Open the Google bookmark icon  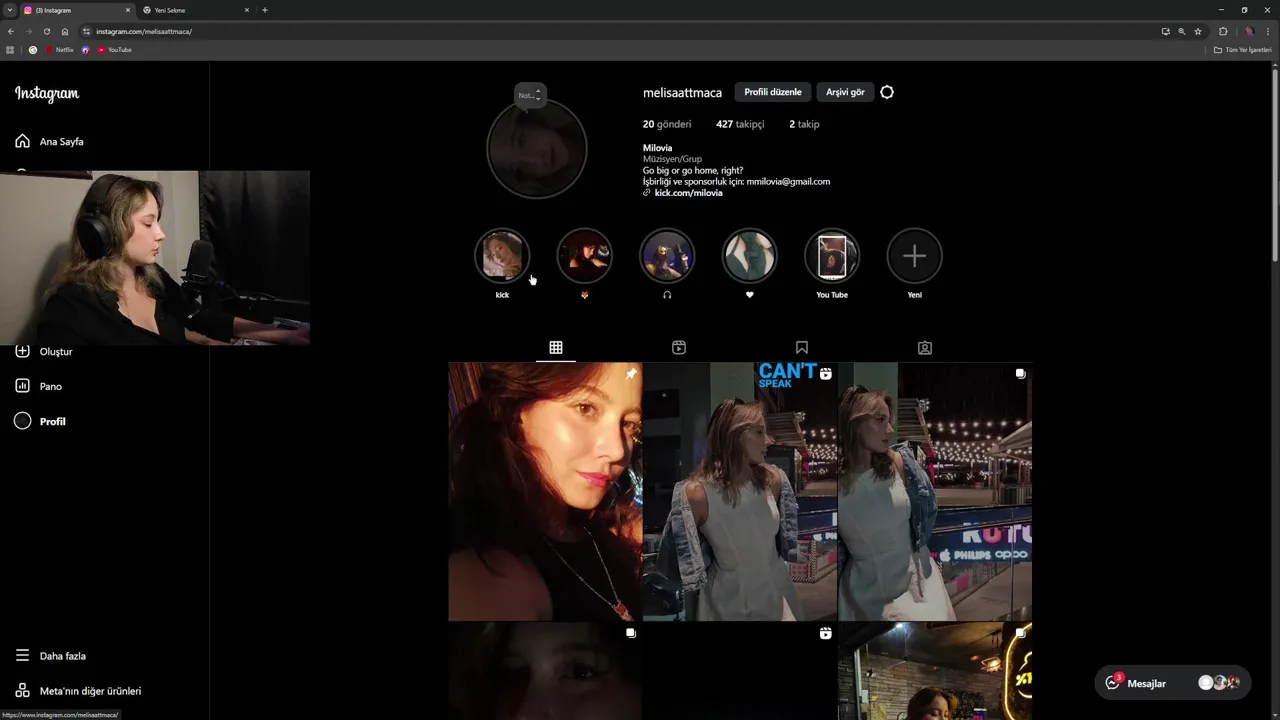[x=33, y=50]
